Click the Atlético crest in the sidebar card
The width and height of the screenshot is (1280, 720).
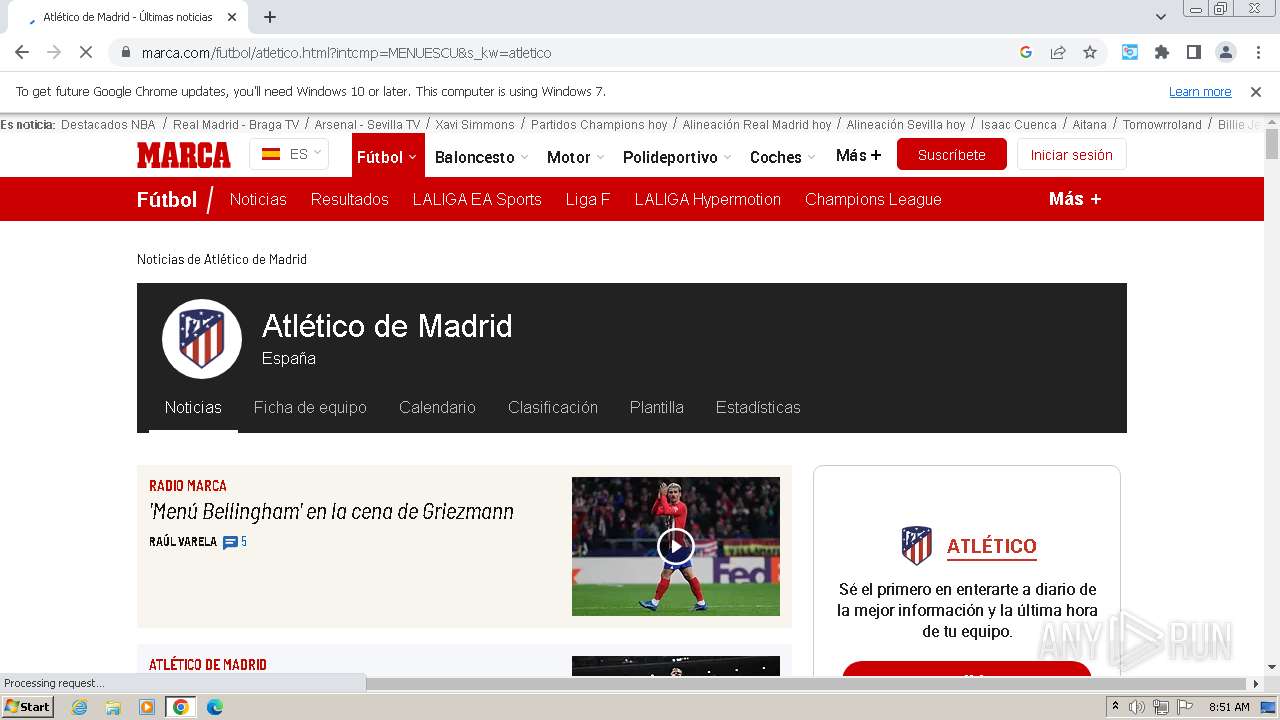click(x=916, y=546)
